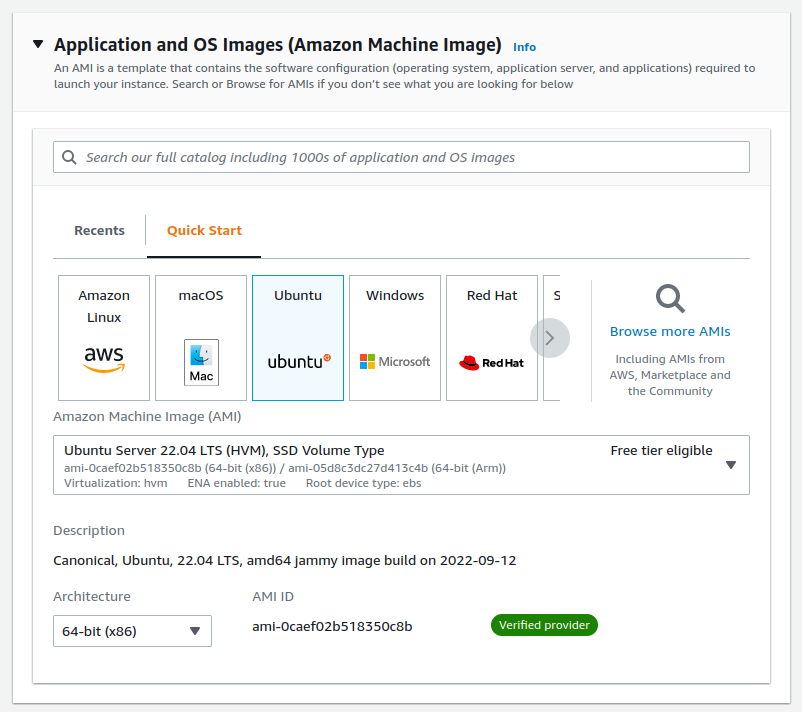Screen dimensions: 802x712
Task: Click the arrow beside Free tier eligible
Action: coord(731,465)
